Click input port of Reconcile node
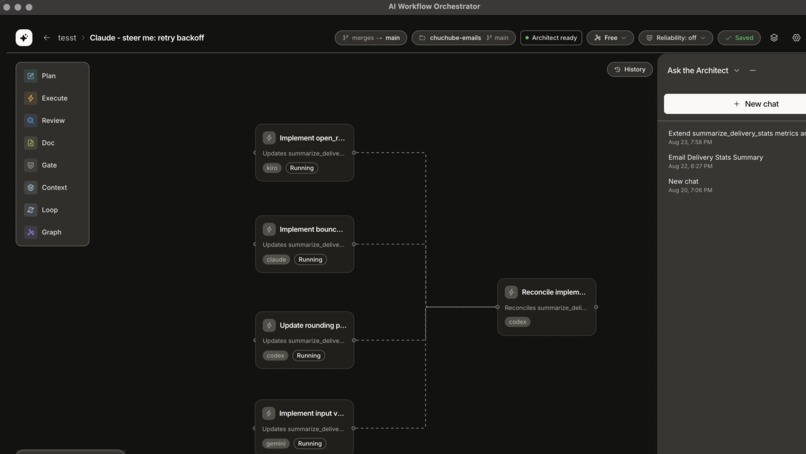The width and height of the screenshot is (806, 454). [497, 307]
